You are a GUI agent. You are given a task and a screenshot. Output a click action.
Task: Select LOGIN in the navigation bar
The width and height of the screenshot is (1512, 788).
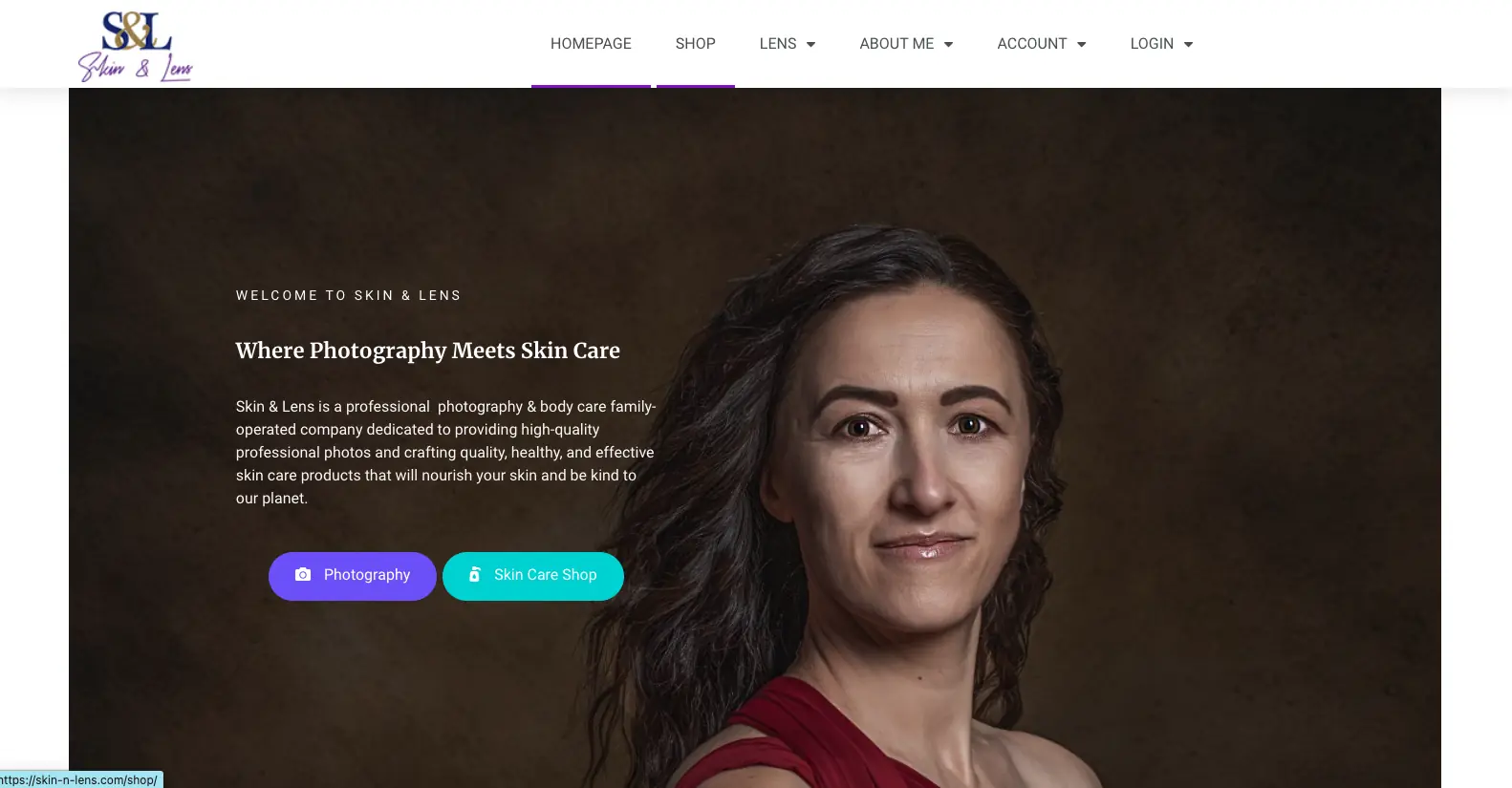click(1152, 44)
